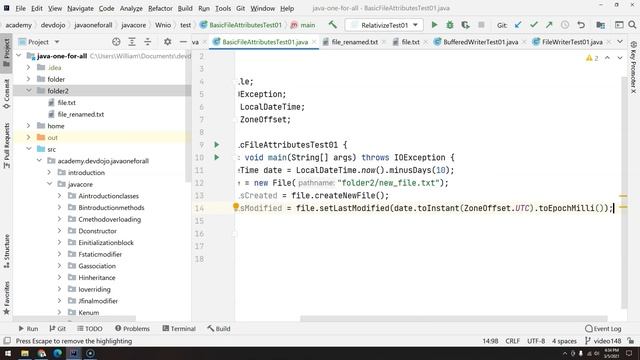Click run gutter icon on line 10
The height and width of the screenshot is (360, 640).
(217, 157)
